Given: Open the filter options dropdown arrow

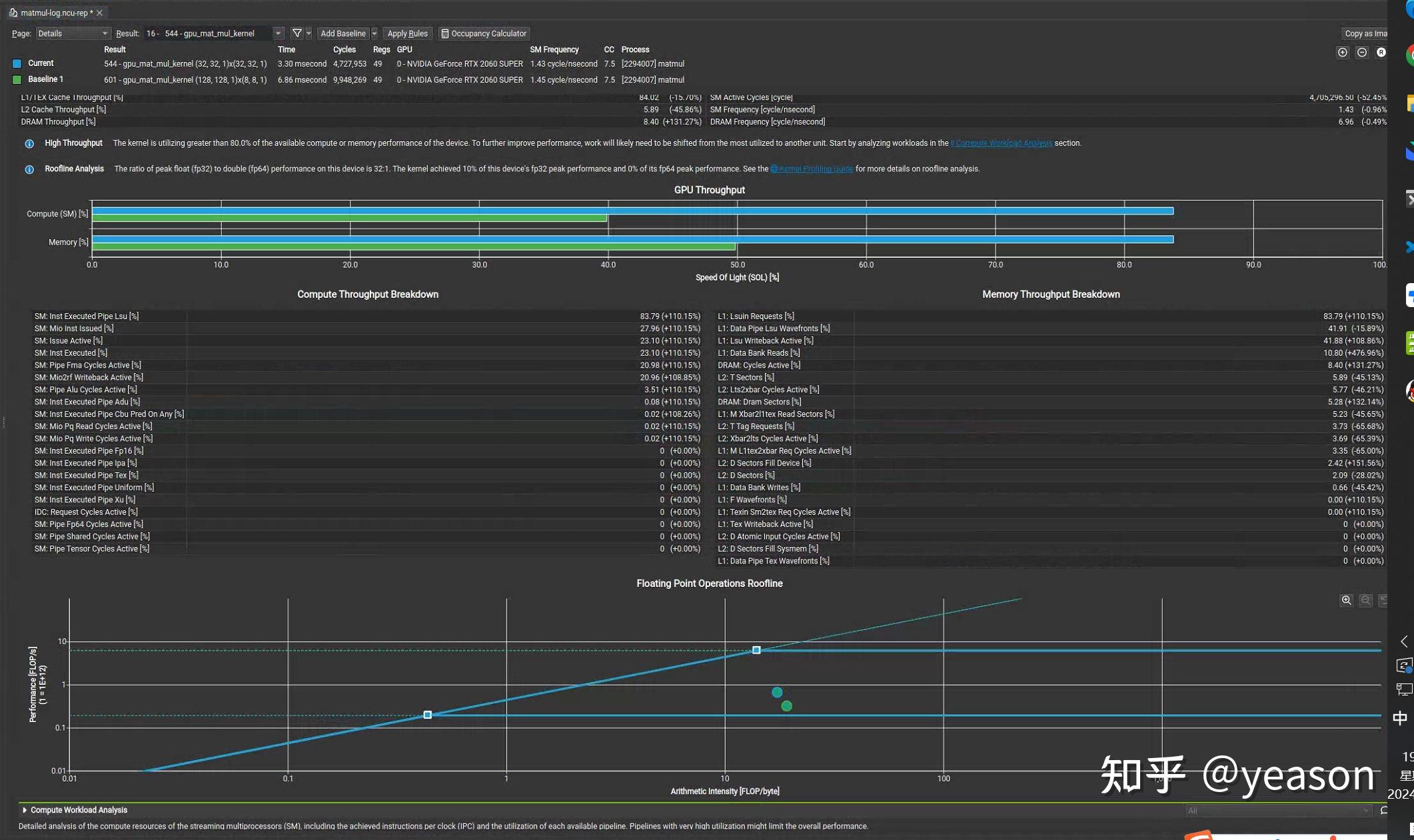Looking at the screenshot, I should tap(309, 33).
